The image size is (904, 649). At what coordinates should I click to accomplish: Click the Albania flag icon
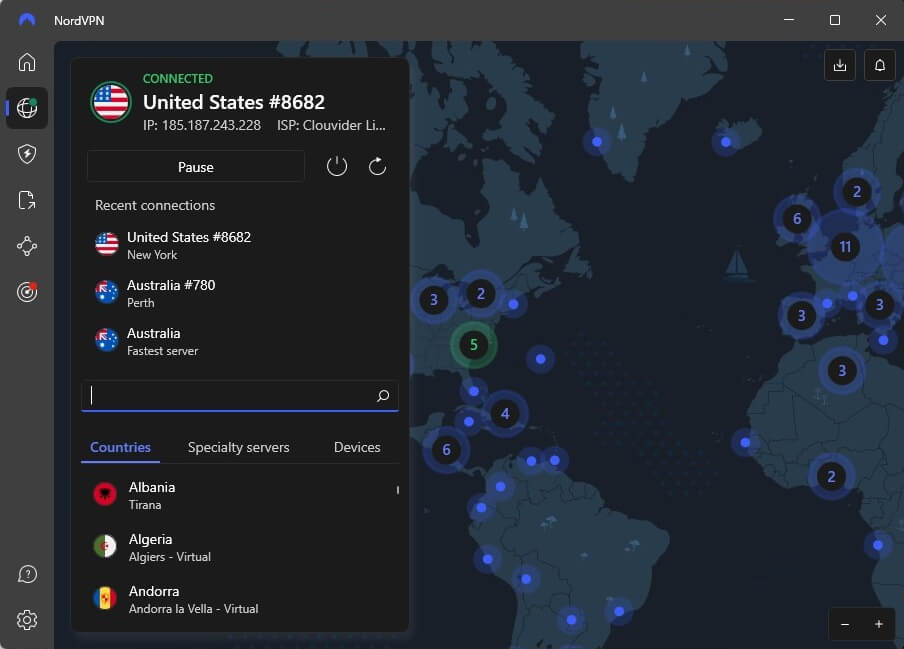click(105, 494)
